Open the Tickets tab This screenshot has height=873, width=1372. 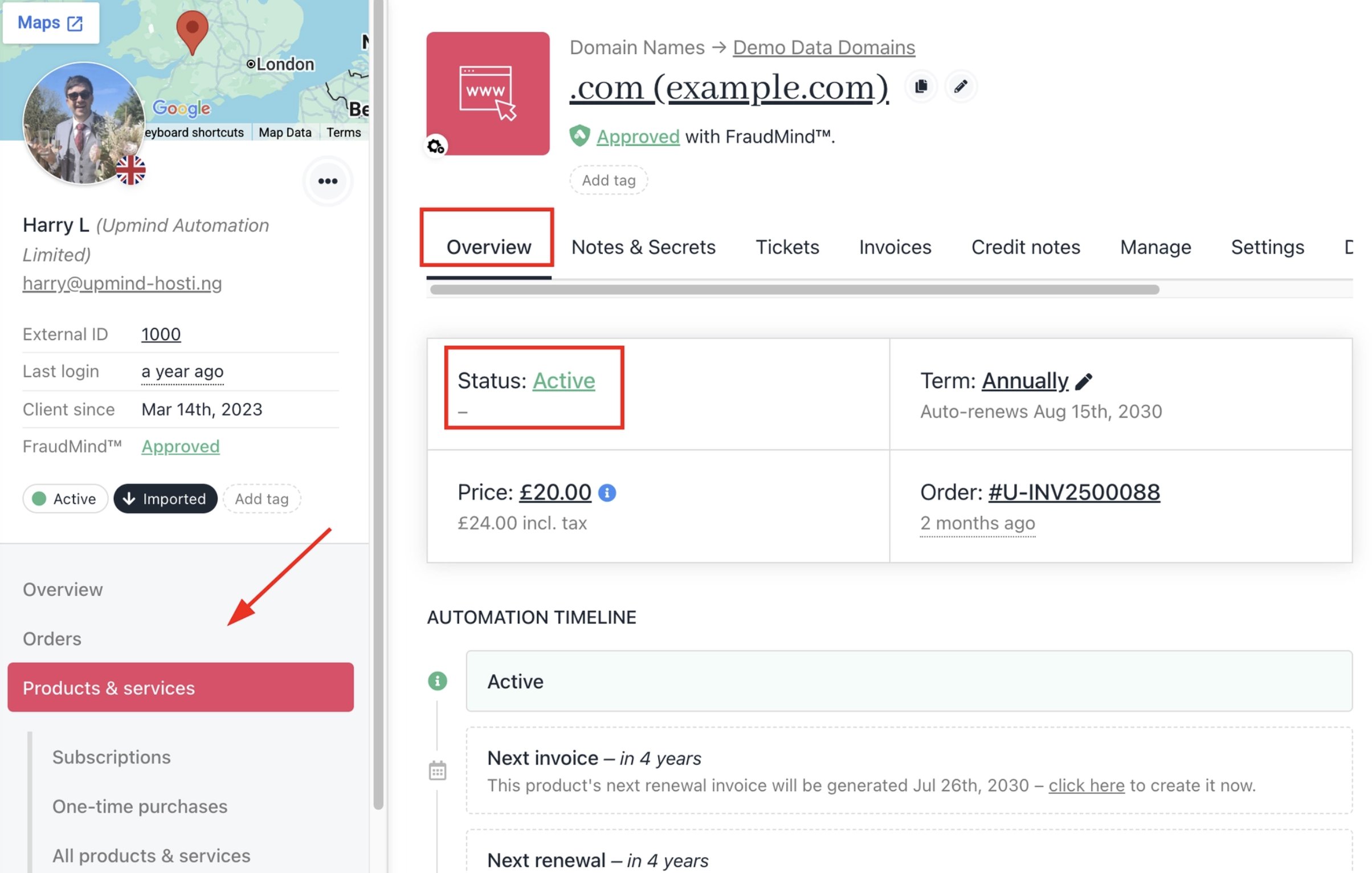787,247
